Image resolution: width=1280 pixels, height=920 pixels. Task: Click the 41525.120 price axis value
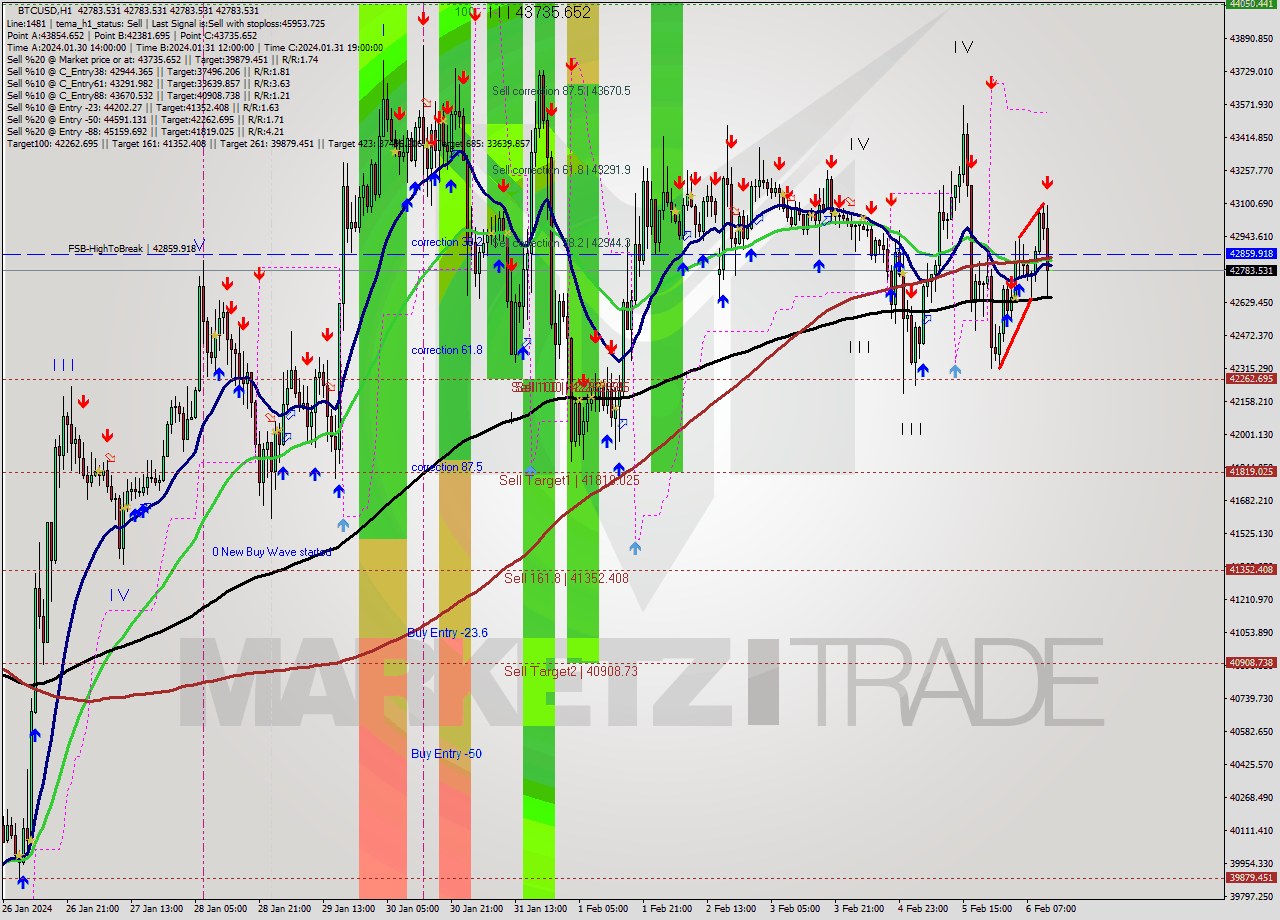coord(1251,533)
